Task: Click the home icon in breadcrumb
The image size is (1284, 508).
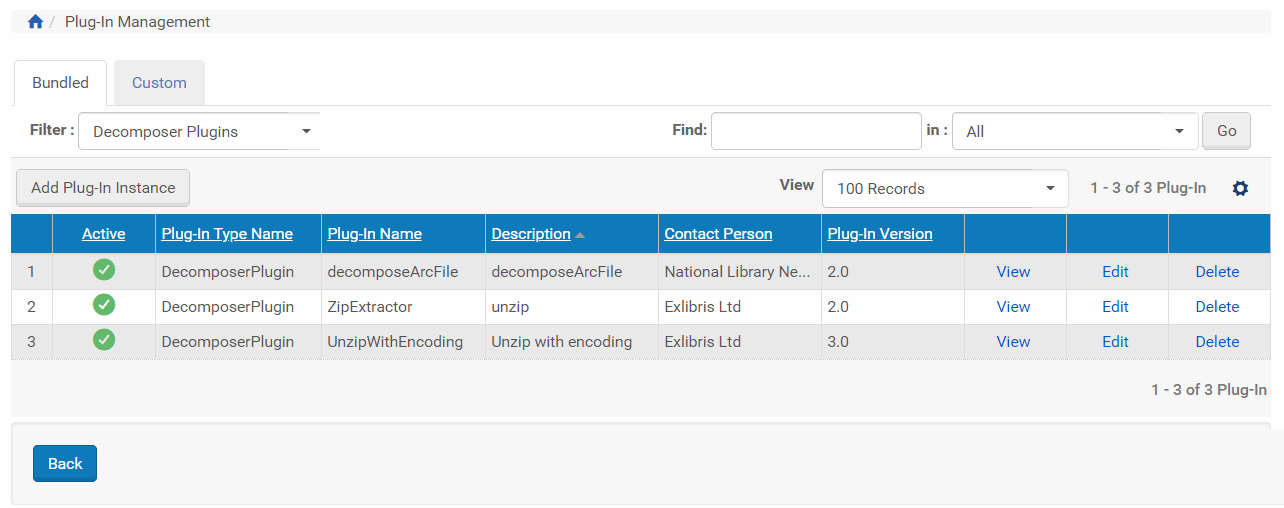Action: 35,22
